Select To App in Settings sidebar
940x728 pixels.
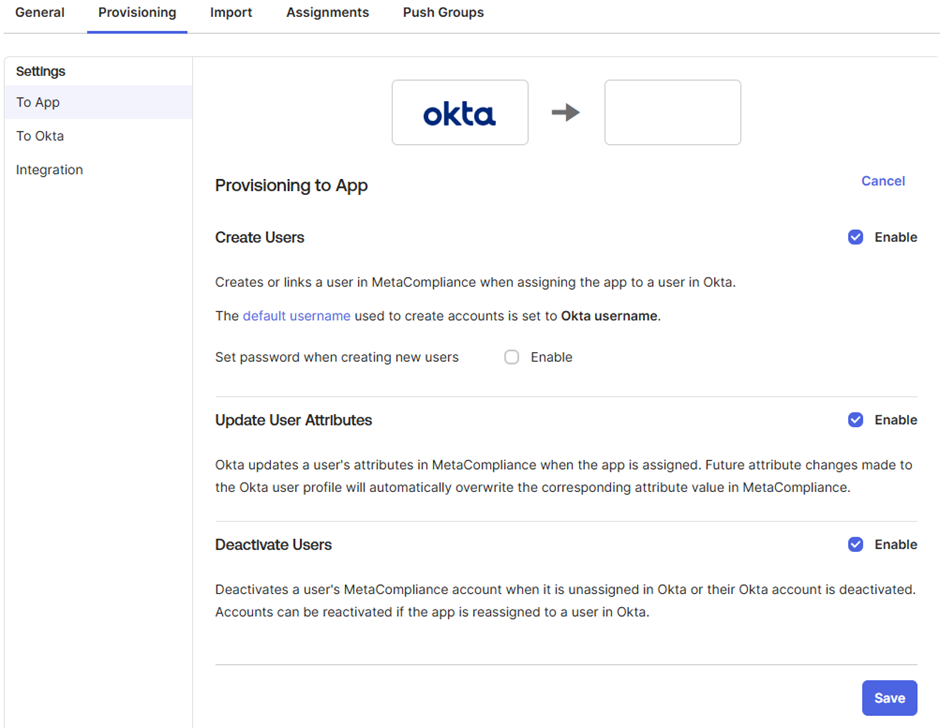click(98, 102)
